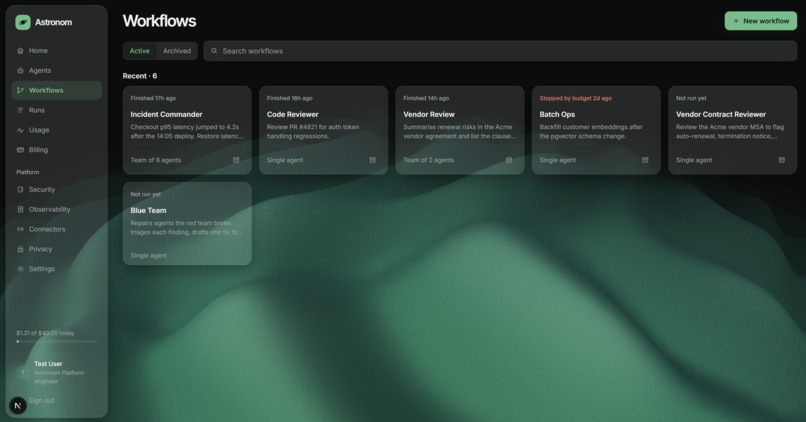Navigate to Security settings

pyautogui.click(x=57, y=190)
